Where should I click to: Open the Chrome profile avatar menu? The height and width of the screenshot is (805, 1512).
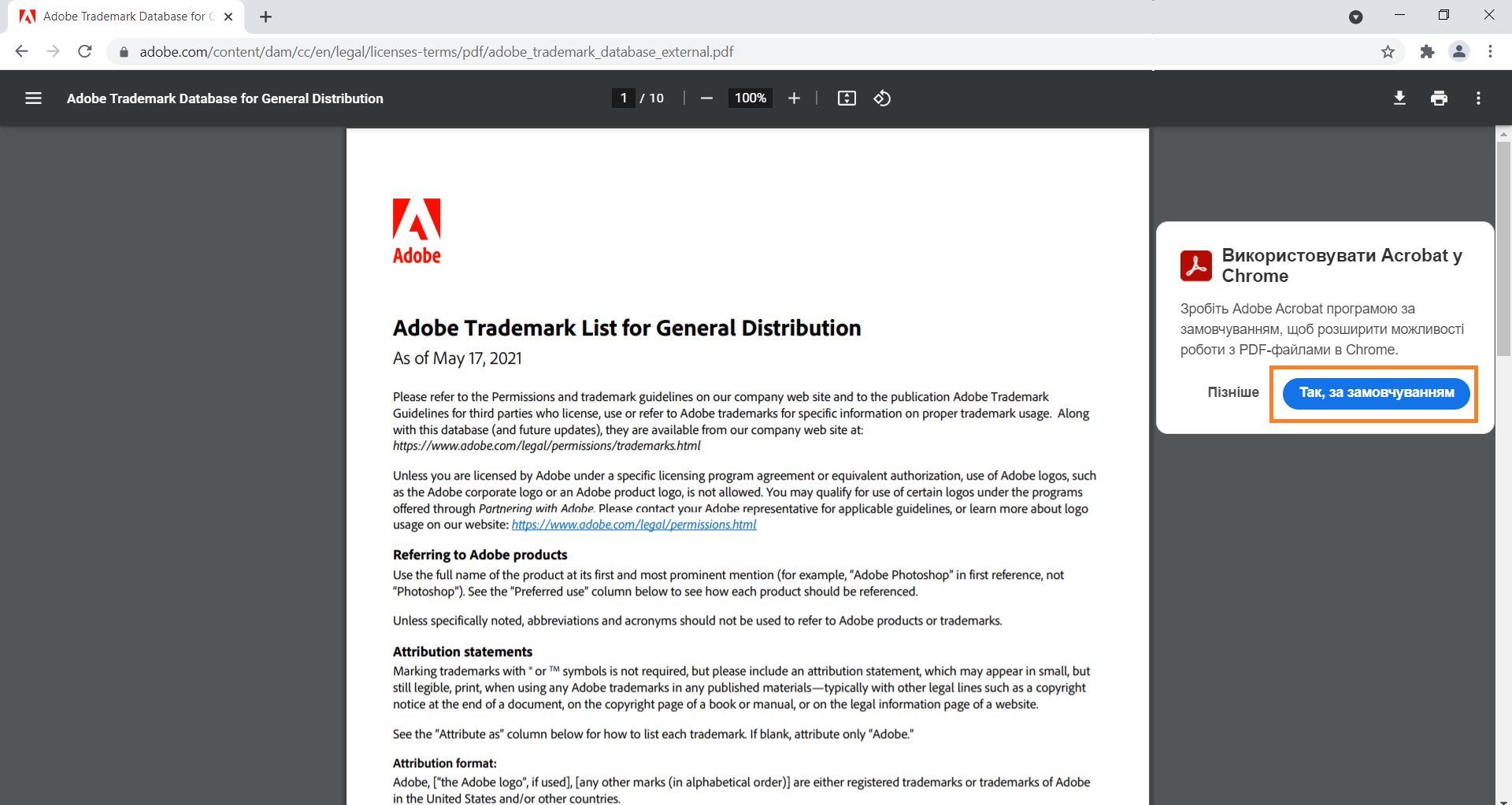click(1458, 52)
